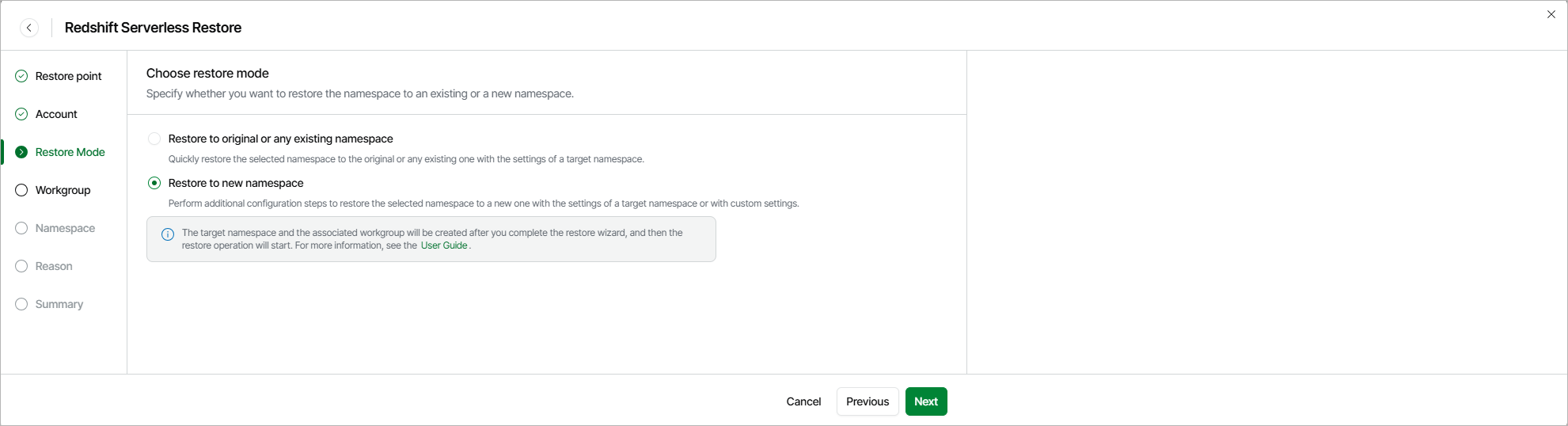The image size is (1568, 426).
Task: Click the Summary step circle icon
Action: (21, 304)
